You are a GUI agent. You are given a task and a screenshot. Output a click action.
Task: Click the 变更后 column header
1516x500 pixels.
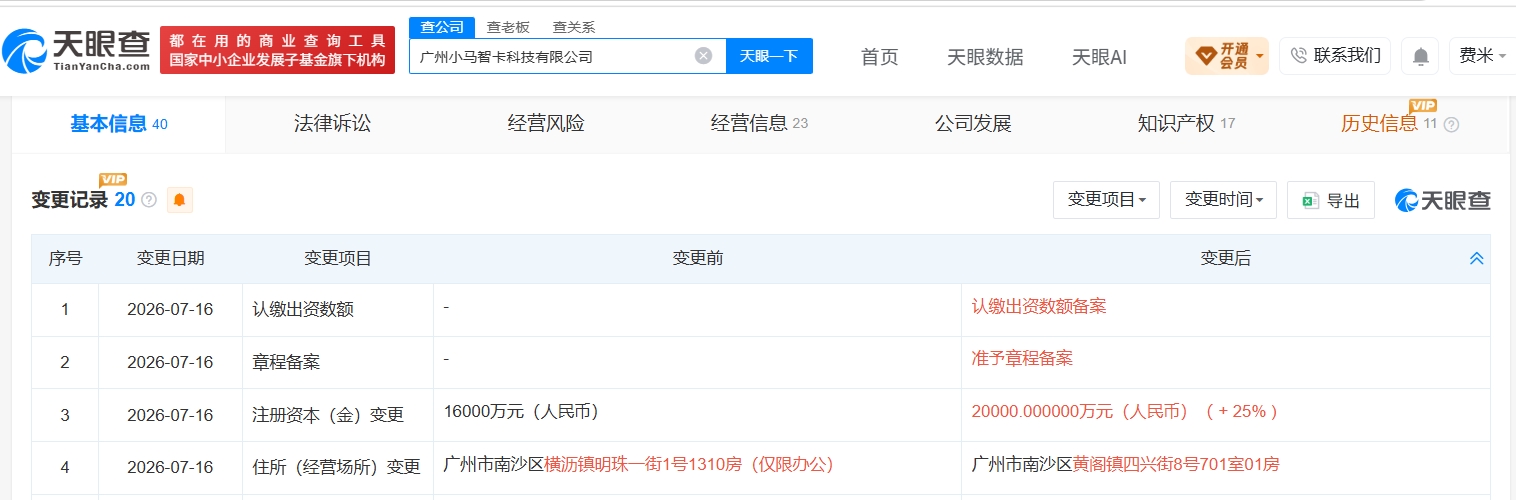(x=1226, y=259)
